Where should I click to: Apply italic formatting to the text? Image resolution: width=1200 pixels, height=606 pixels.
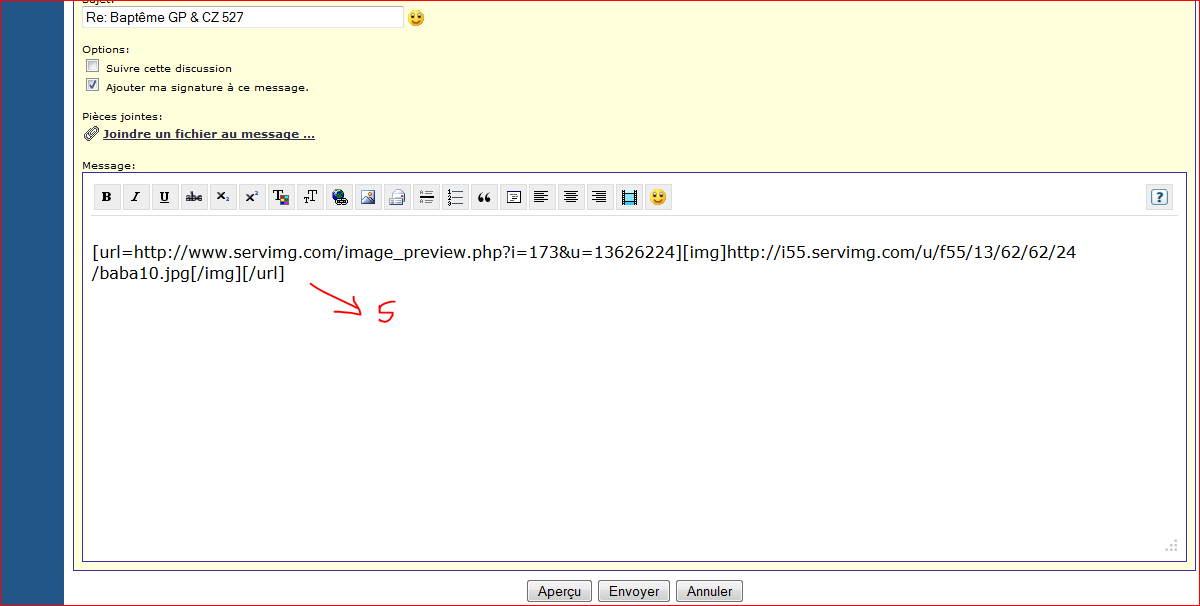pyautogui.click(x=136, y=197)
